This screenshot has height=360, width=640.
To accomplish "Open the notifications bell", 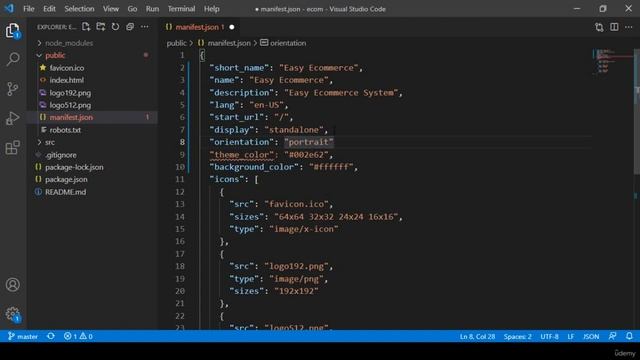I will coord(629,336).
